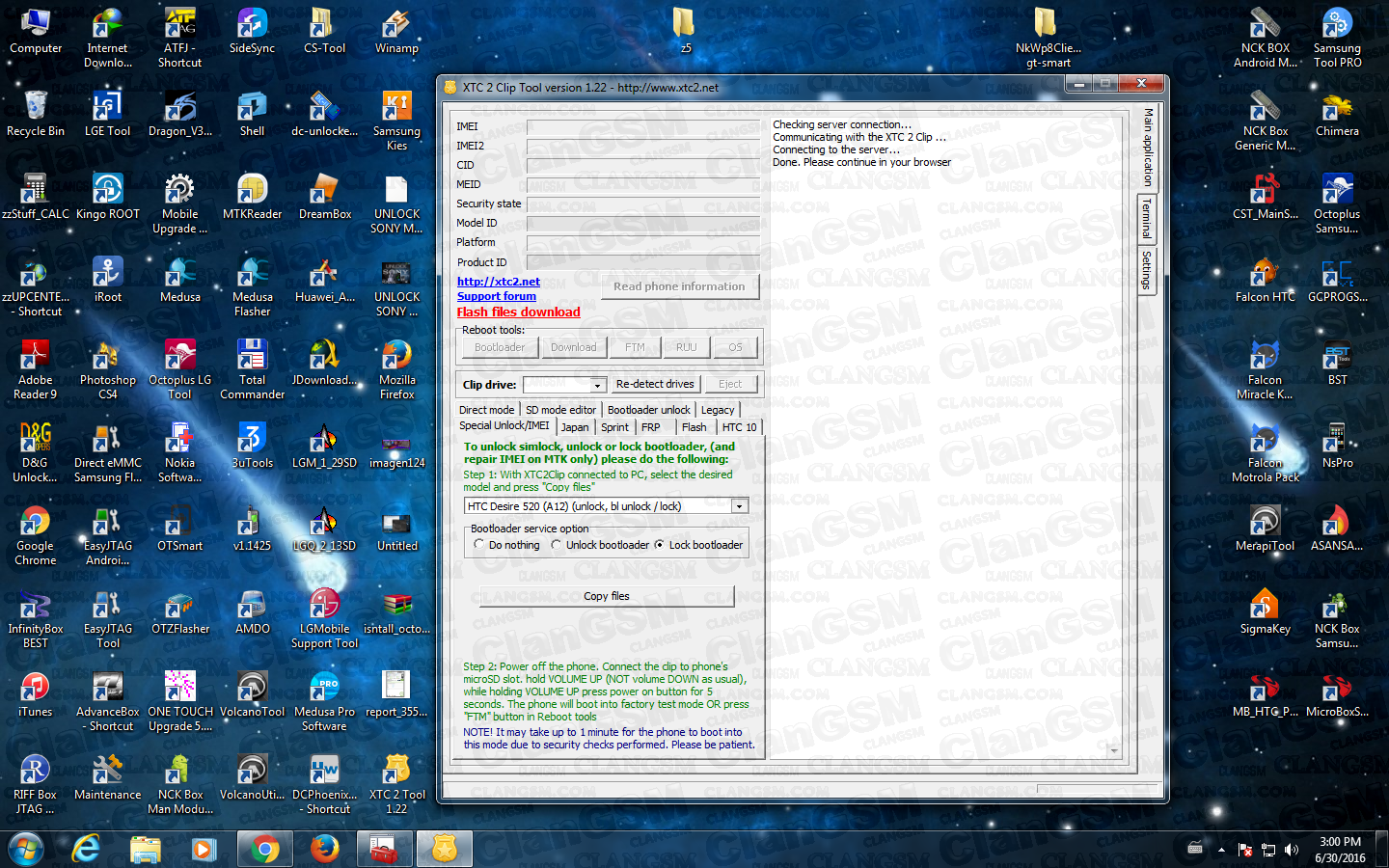Click the RUU reboot button
This screenshot has width=1389, height=868.
pyautogui.click(x=686, y=347)
